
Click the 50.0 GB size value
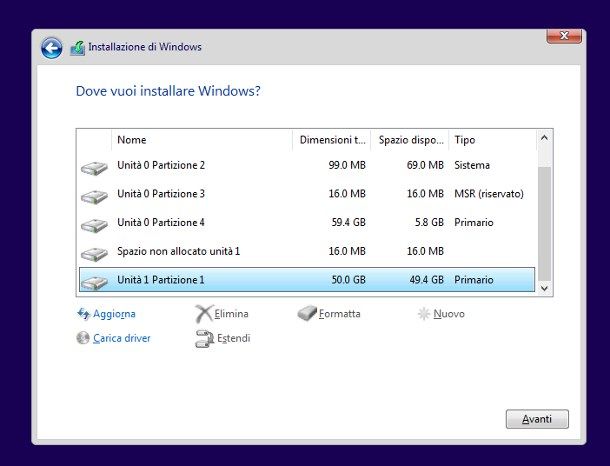pyautogui.click(x=349, y=280)
